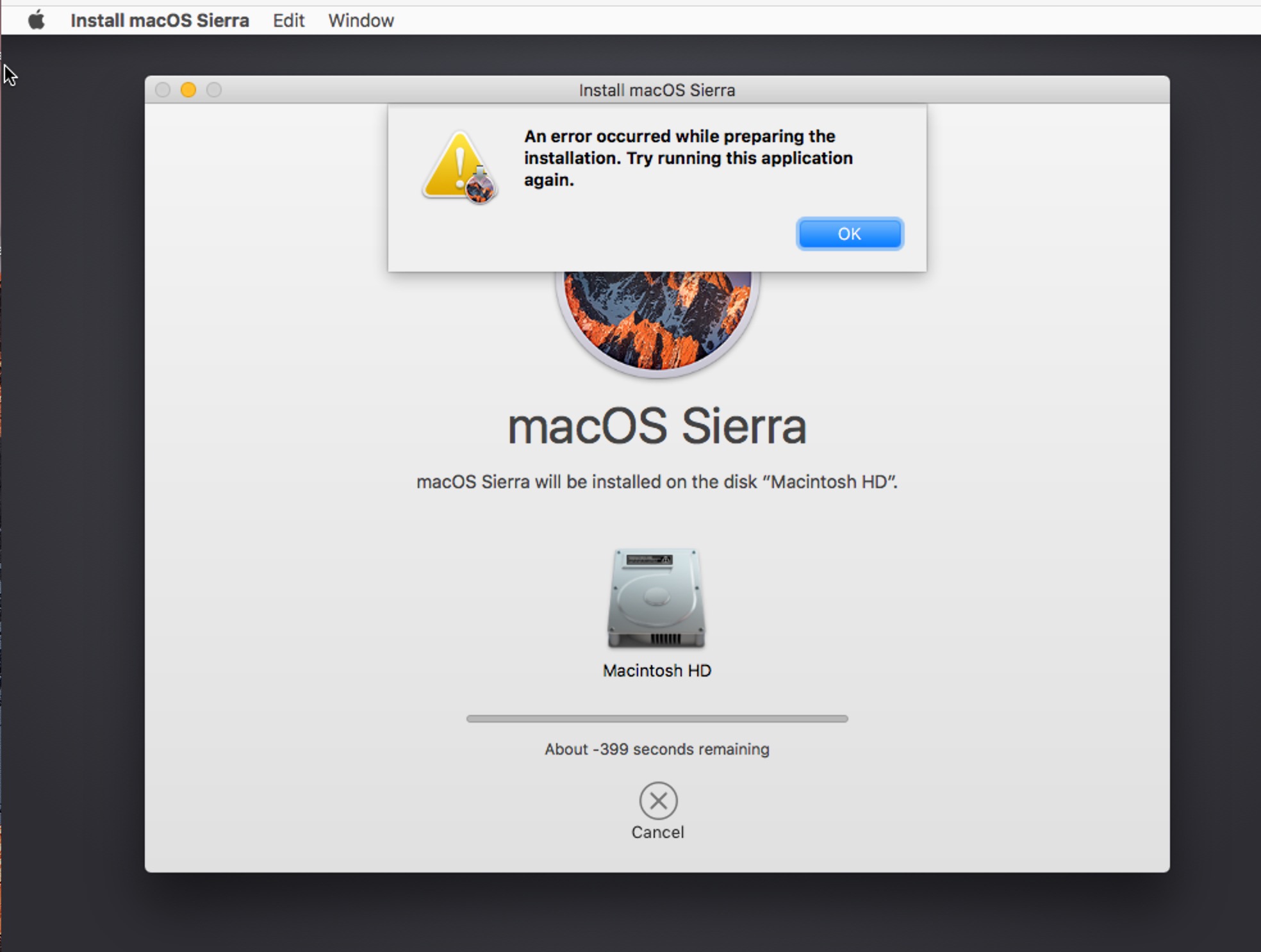Click the large macOS Sierra heading

click(657, 426)
